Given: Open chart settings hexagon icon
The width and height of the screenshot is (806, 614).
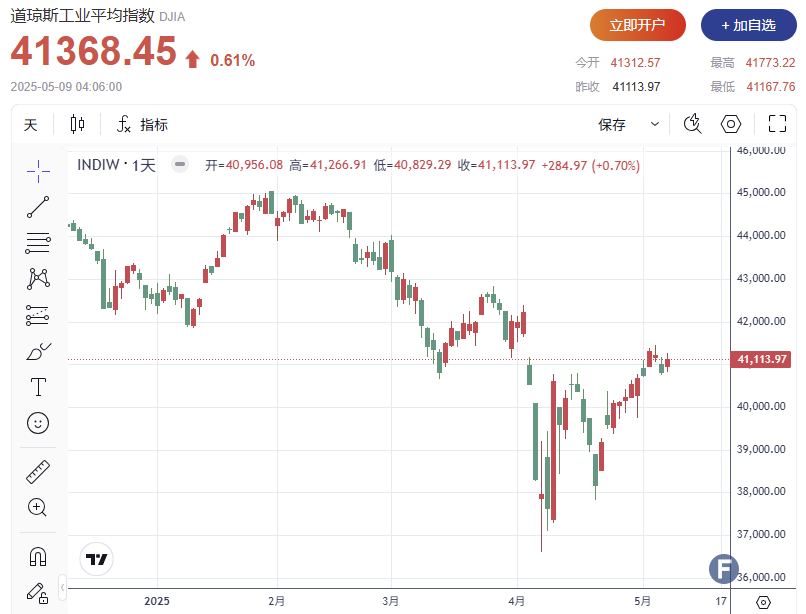Looking at the screenshot, I should (x=731, y=124).
